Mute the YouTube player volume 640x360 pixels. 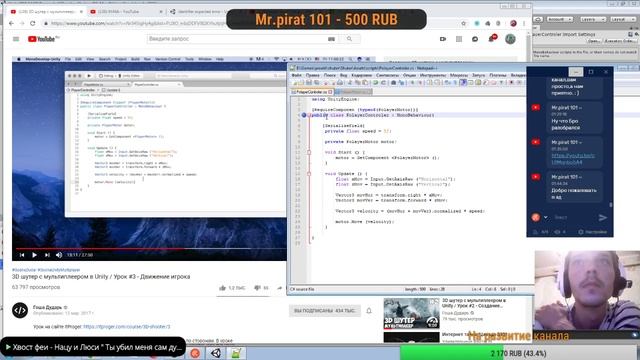59,255
